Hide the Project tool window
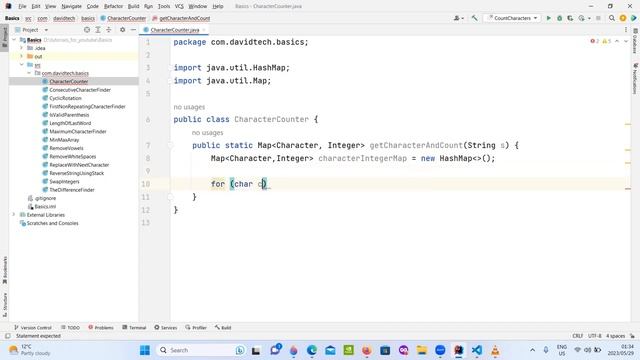 click(133, 30)
